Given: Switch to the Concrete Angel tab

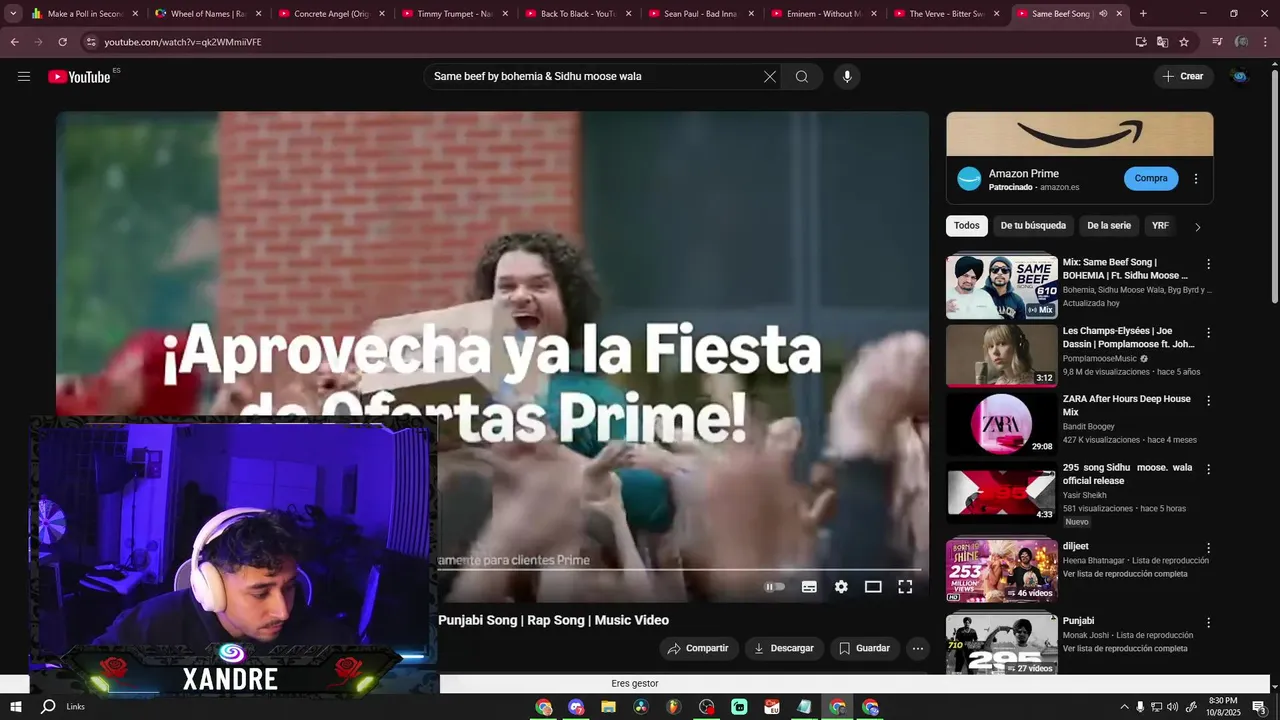Looking at the screenshot, I should point(331,14).
